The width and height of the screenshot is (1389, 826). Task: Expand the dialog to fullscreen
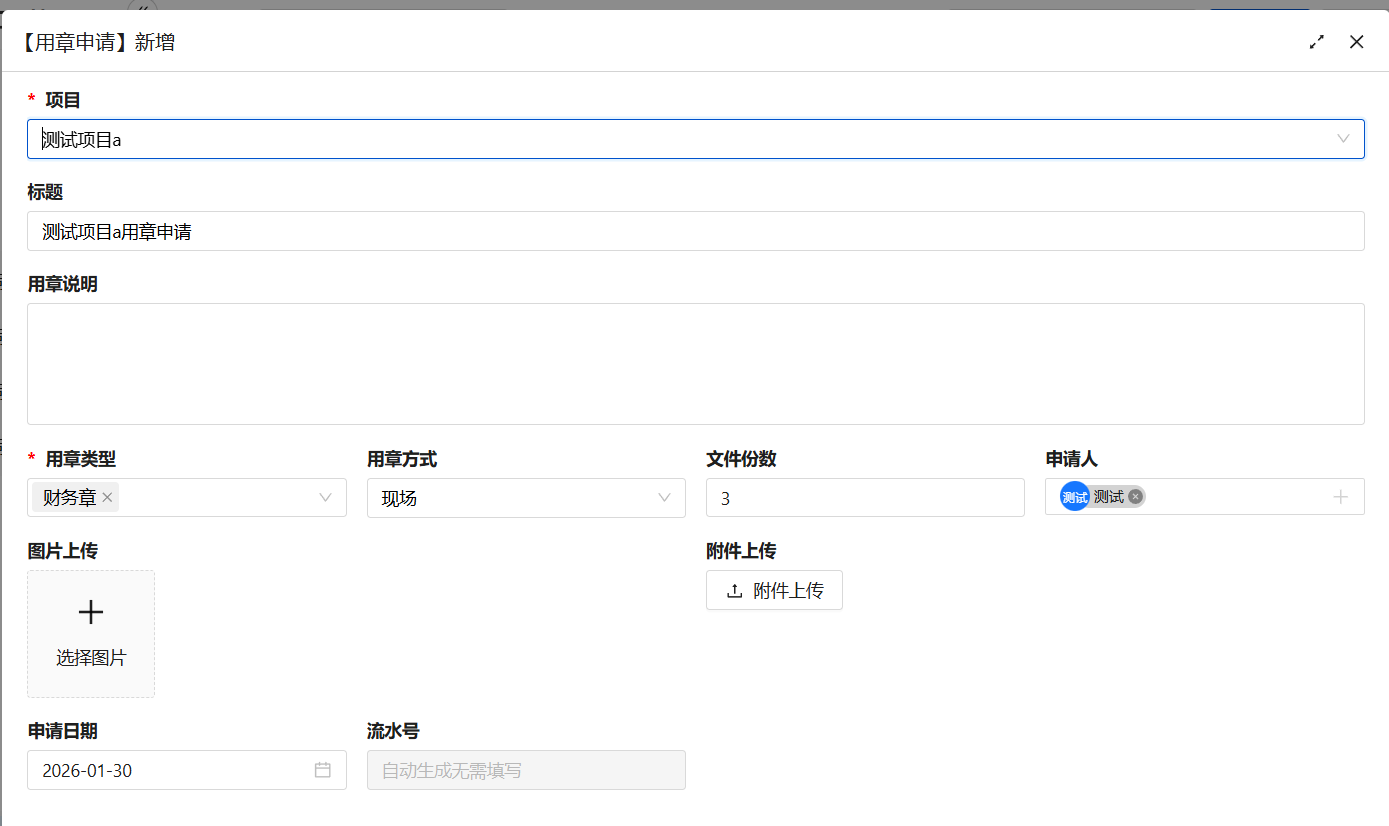(x=1316, y=42)
